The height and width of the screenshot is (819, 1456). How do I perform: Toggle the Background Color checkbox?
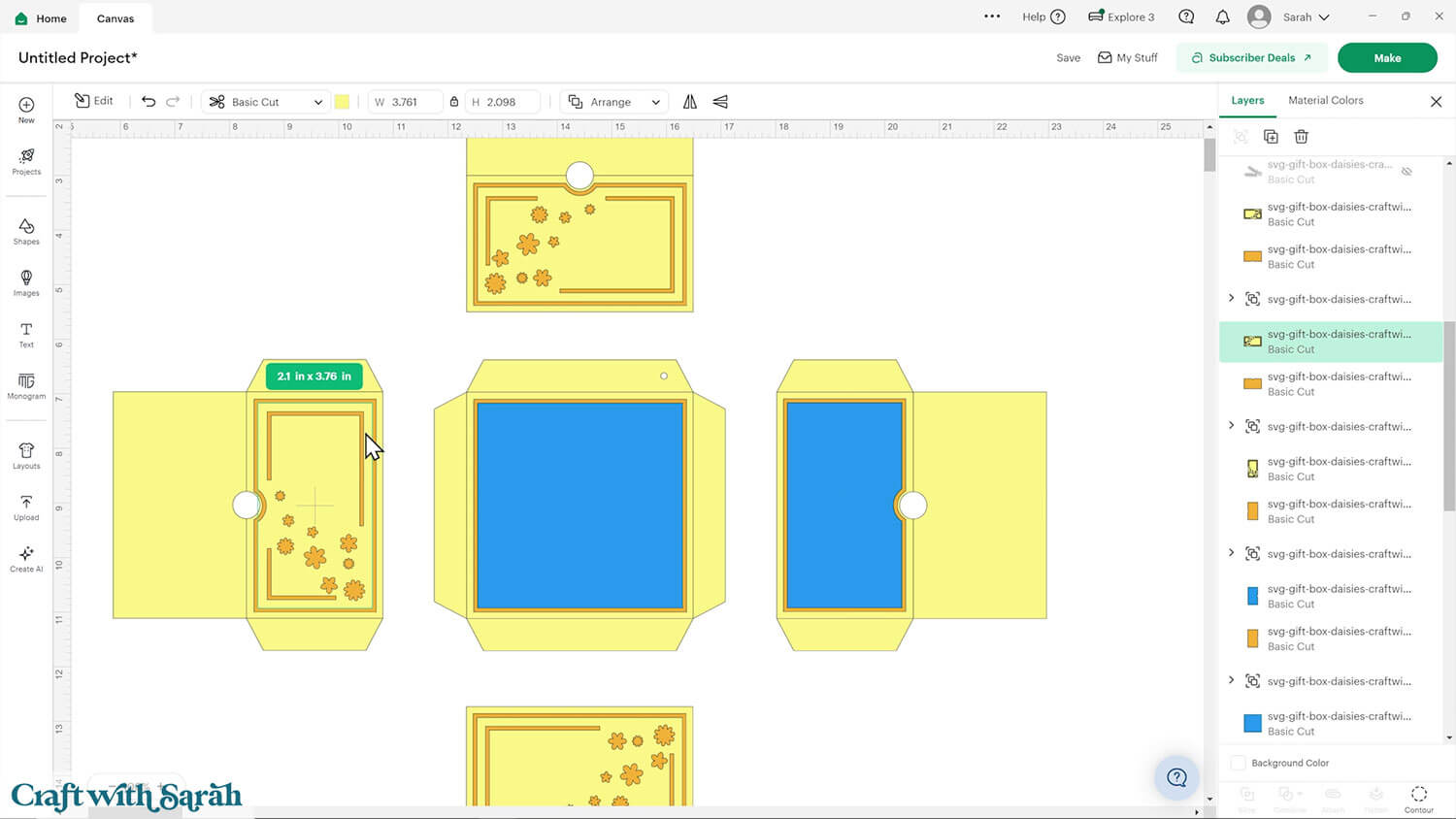(1239, 763)
